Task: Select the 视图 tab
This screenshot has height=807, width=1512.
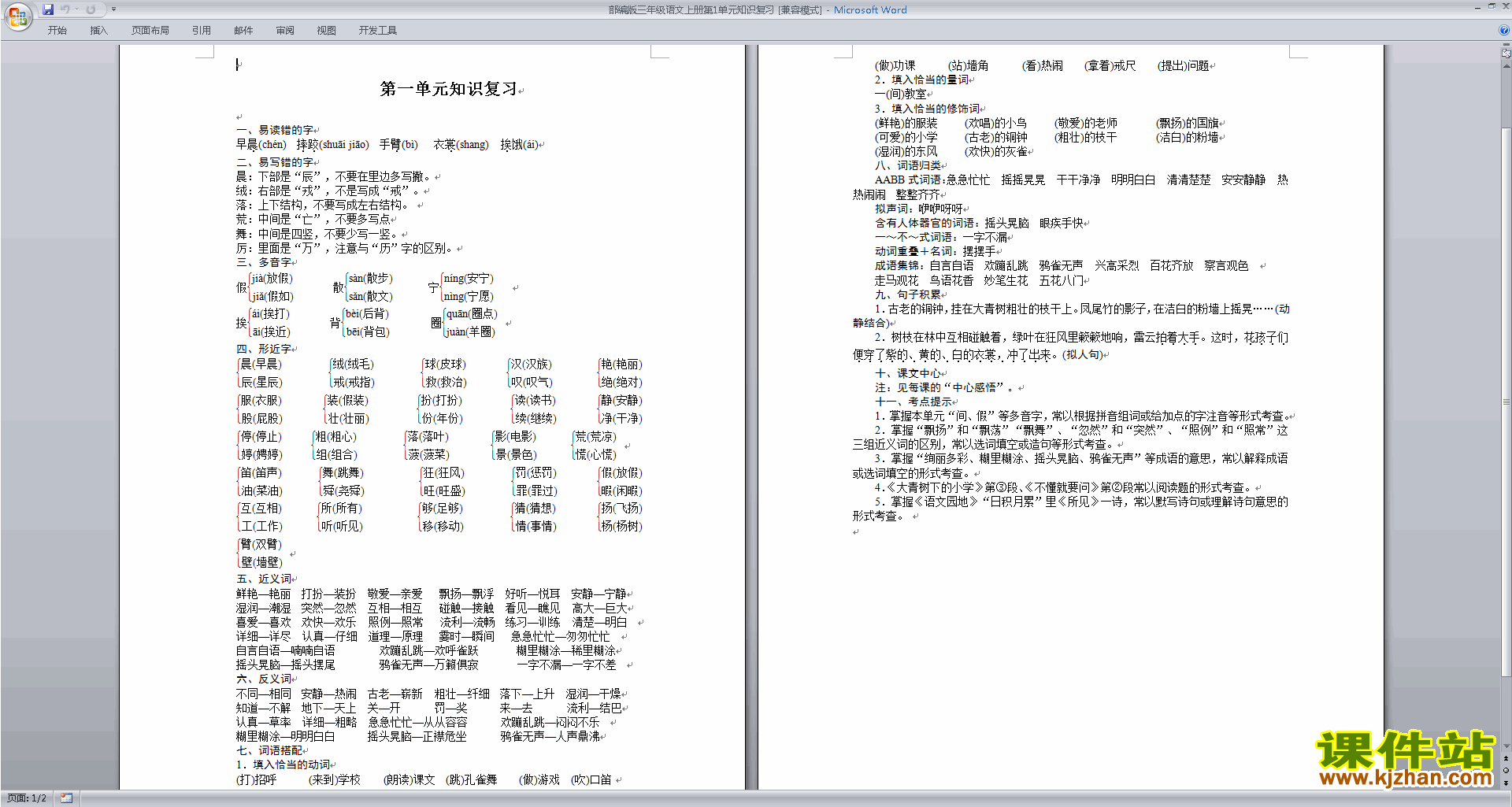Action: (x=326, y=31)
